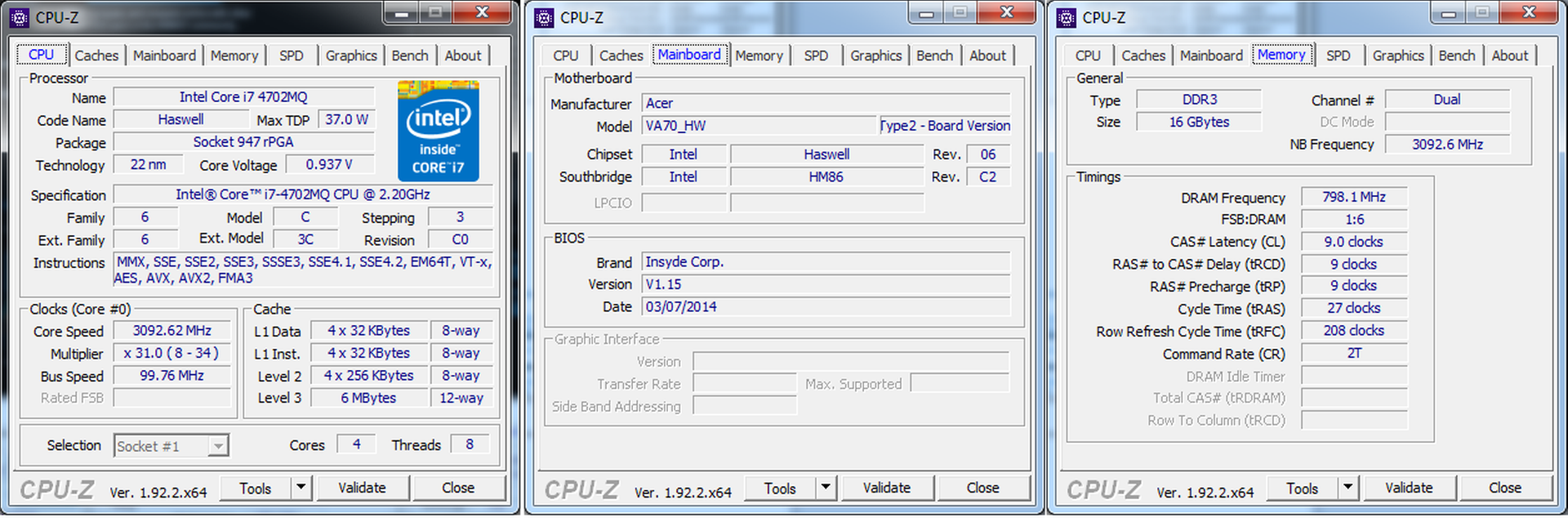Click CAS# Latency value 9.0 clocks
The image size is (1568, 522).
coord(1354,242)
